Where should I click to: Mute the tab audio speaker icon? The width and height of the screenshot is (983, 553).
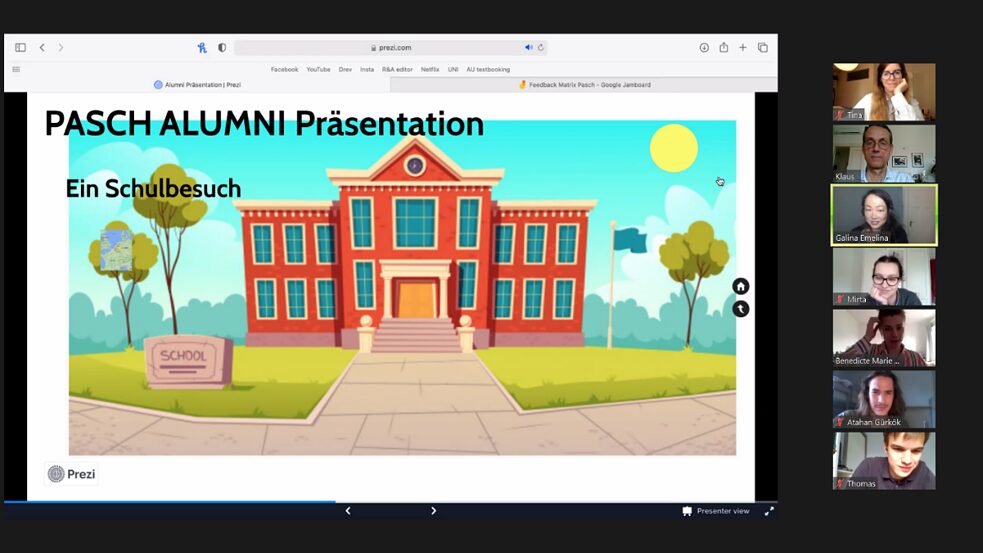529,47
